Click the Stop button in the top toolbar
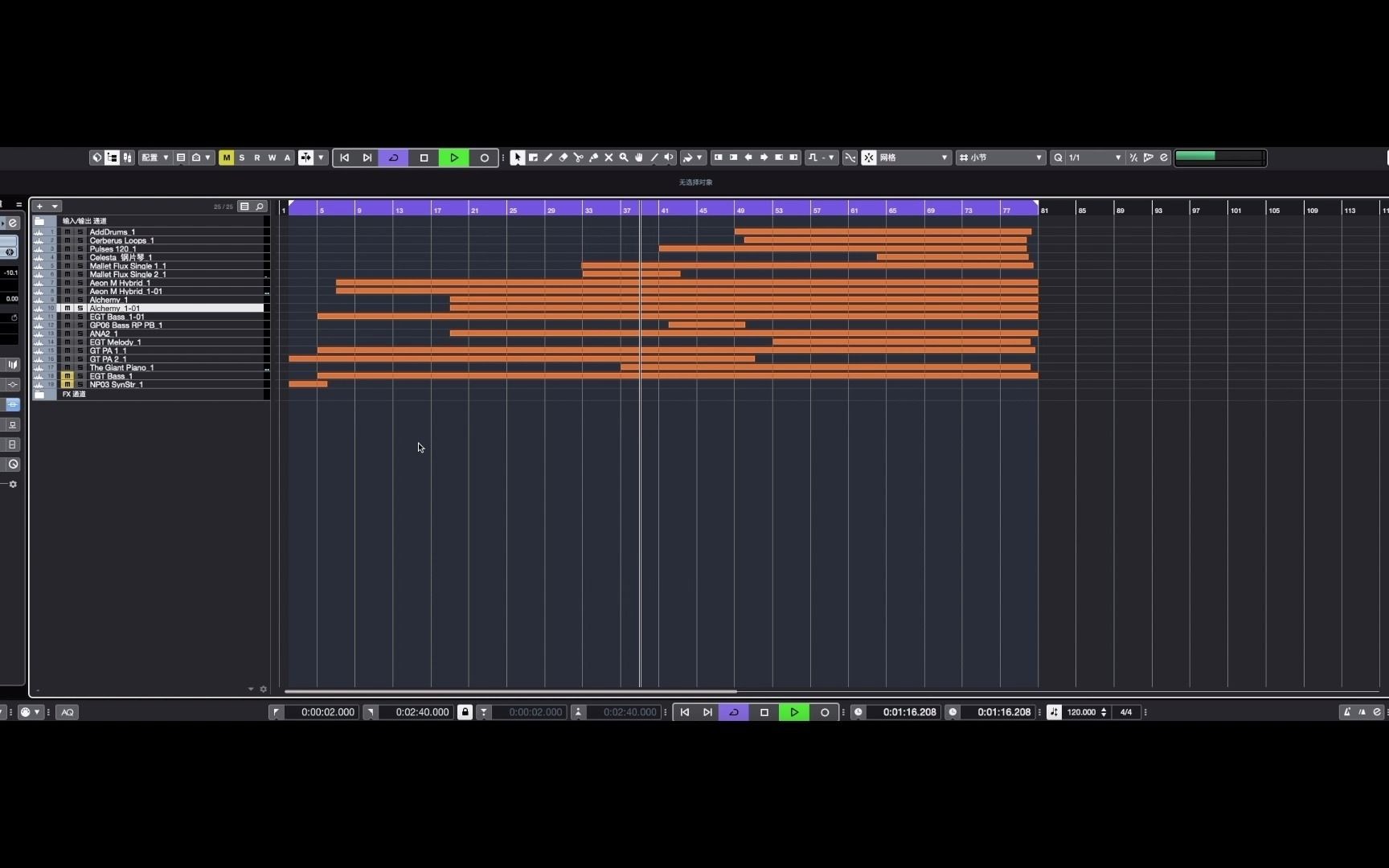Image resolution: width=1389 pixels, height=868 pixels. pyautogui.click(x=424, y=158)
